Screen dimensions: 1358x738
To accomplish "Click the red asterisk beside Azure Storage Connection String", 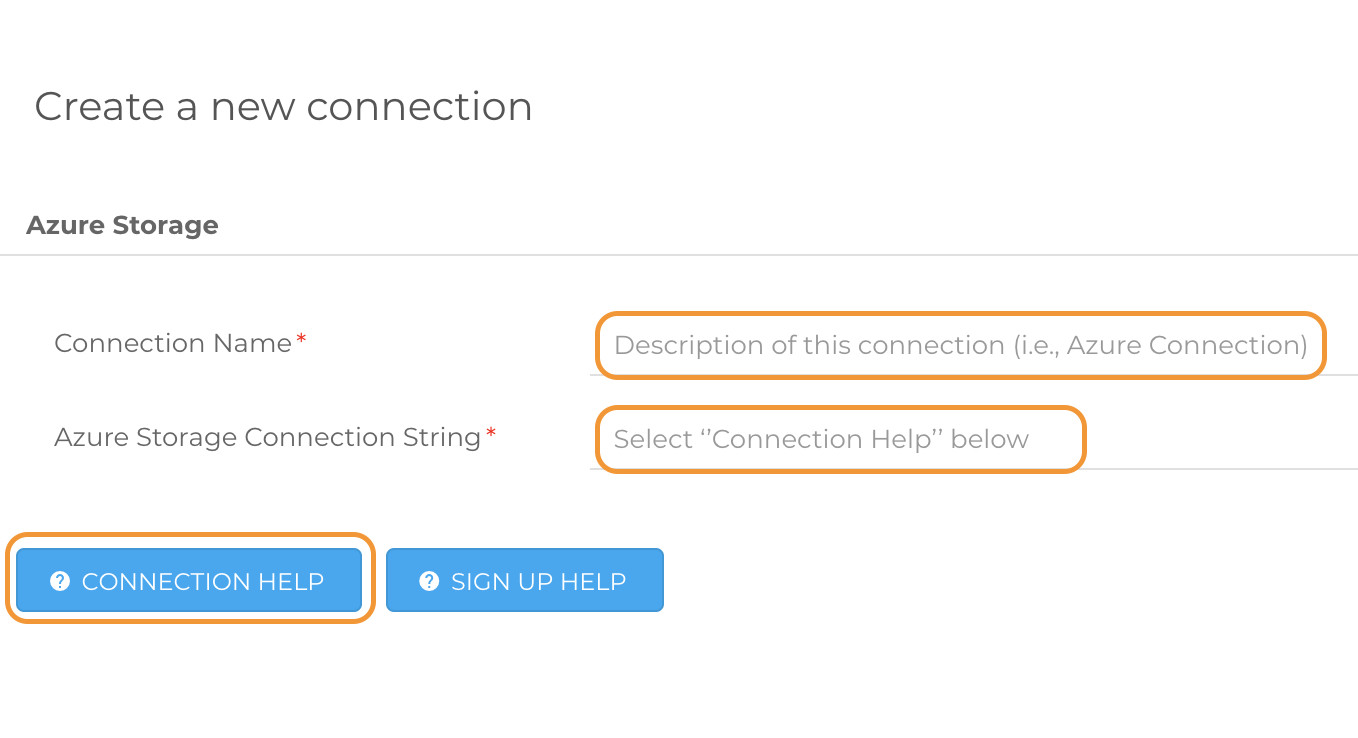I will pyautogui.click(x=491, y=436).
